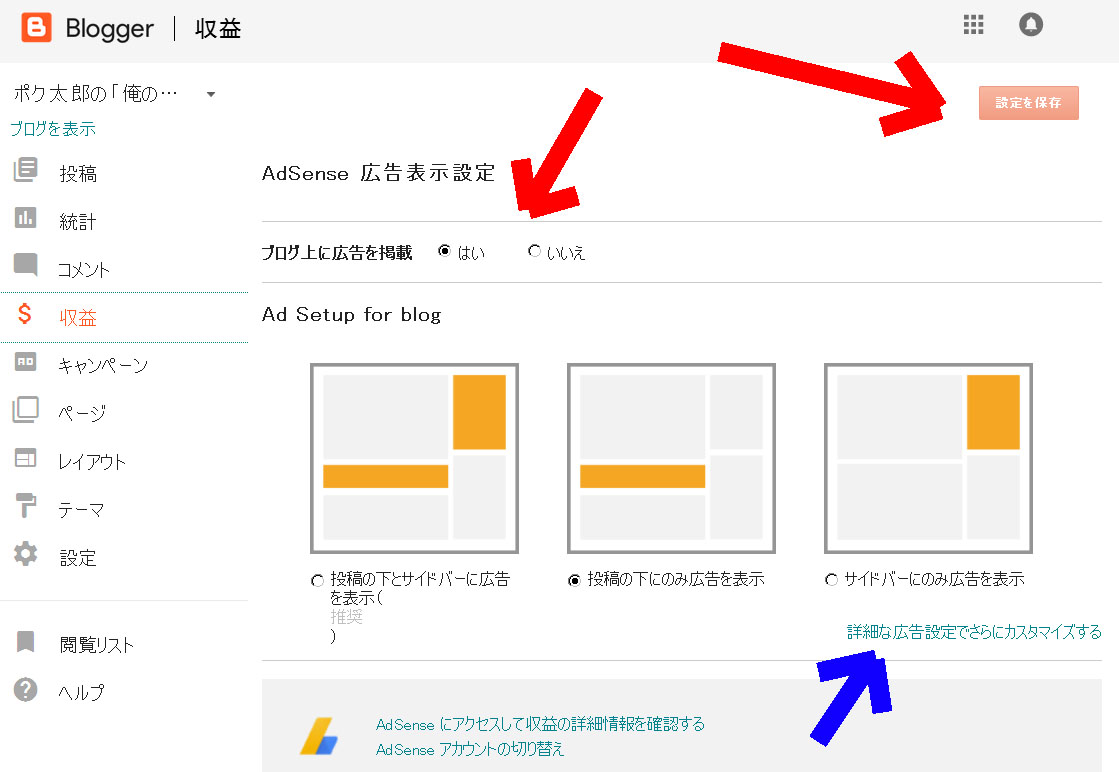Open ヘルプ in the sidebar
This screenshot has height=772, width=1119.
click(x=81, y=692)
